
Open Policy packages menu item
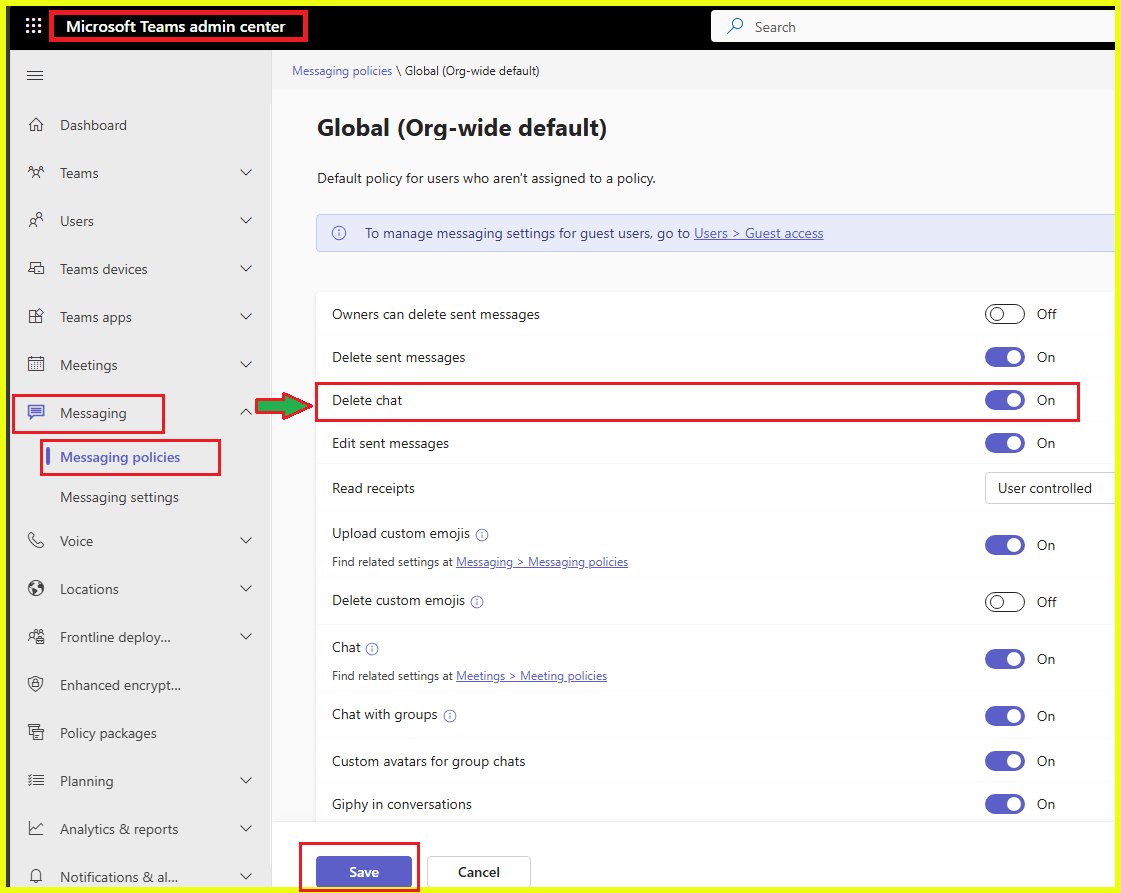tap(108, 734)
